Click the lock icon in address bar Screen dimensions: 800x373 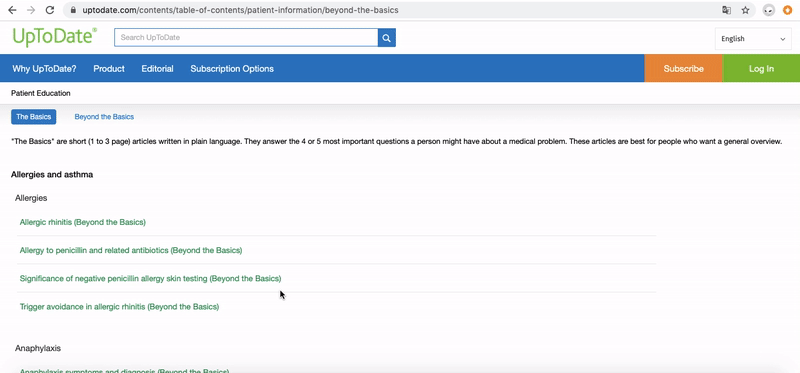pyautogui.click(x=73, y=10)
